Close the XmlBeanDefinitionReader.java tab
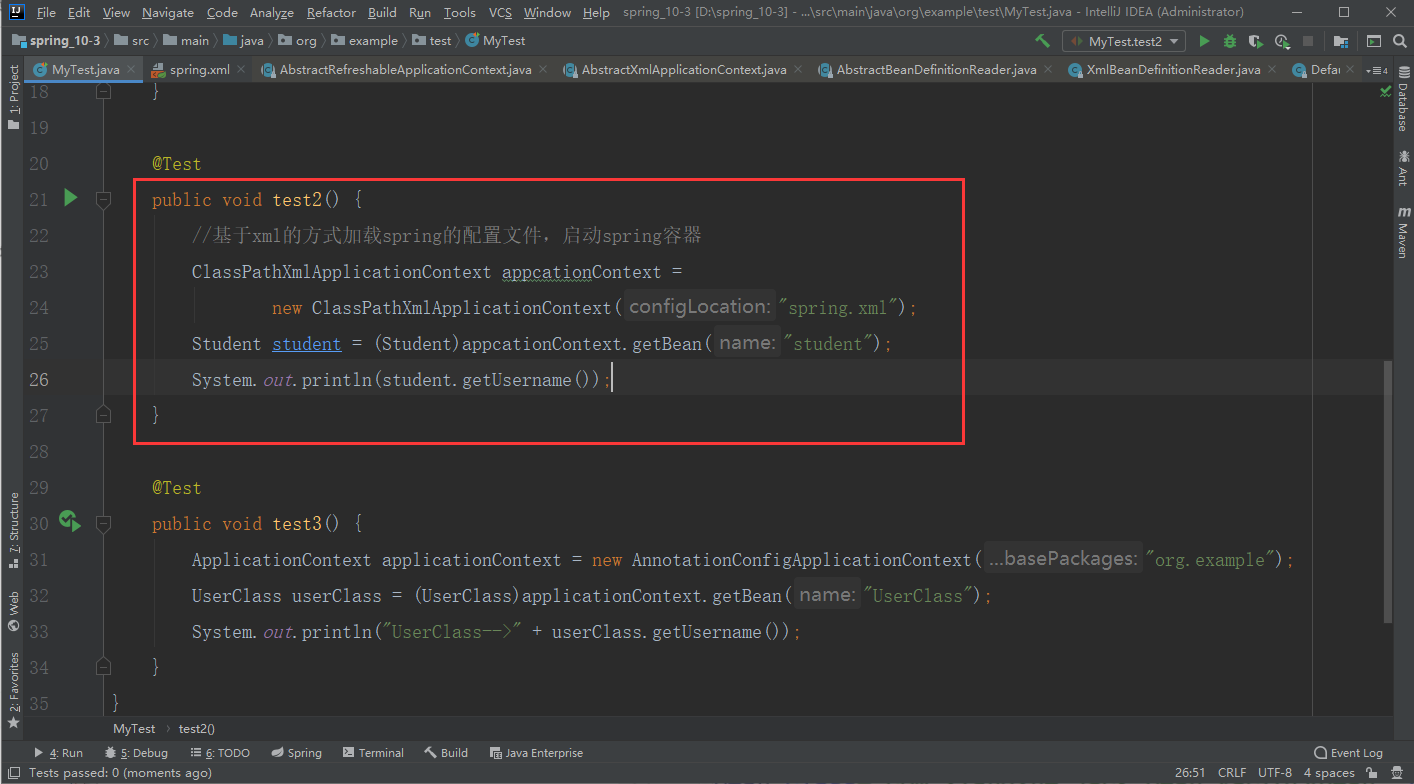The height and width of the screenshot is (784, 1414). click(x=1272, y=70)
